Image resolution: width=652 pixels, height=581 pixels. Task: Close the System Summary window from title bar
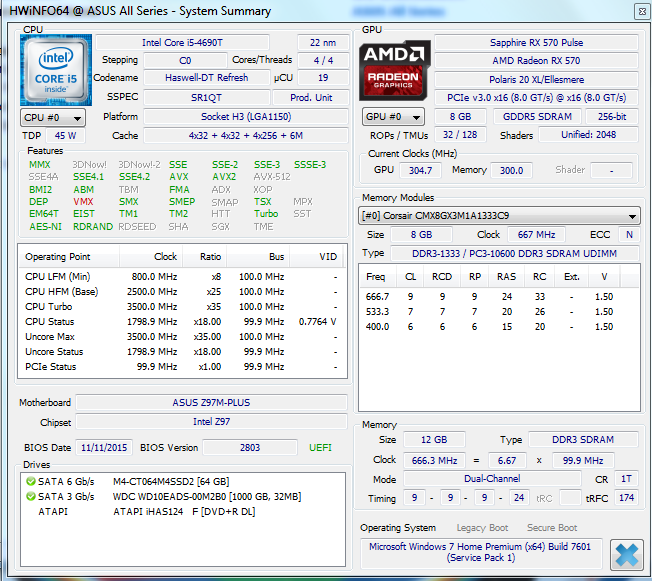[x=642, y=12]
